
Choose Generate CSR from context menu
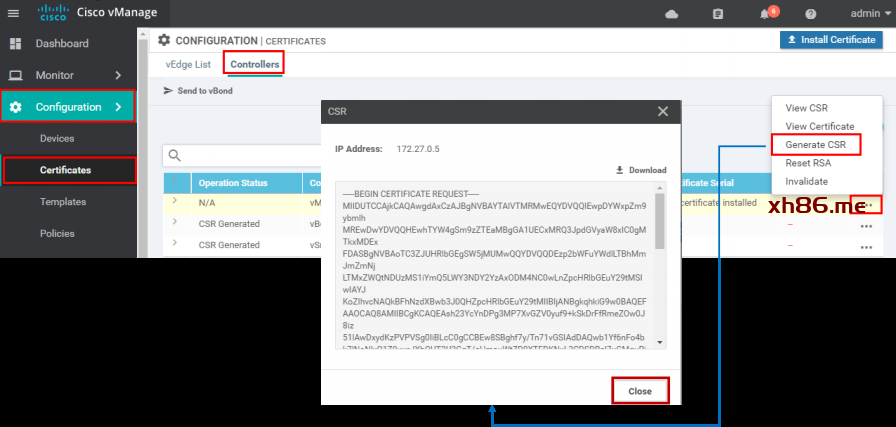[815, 145]
